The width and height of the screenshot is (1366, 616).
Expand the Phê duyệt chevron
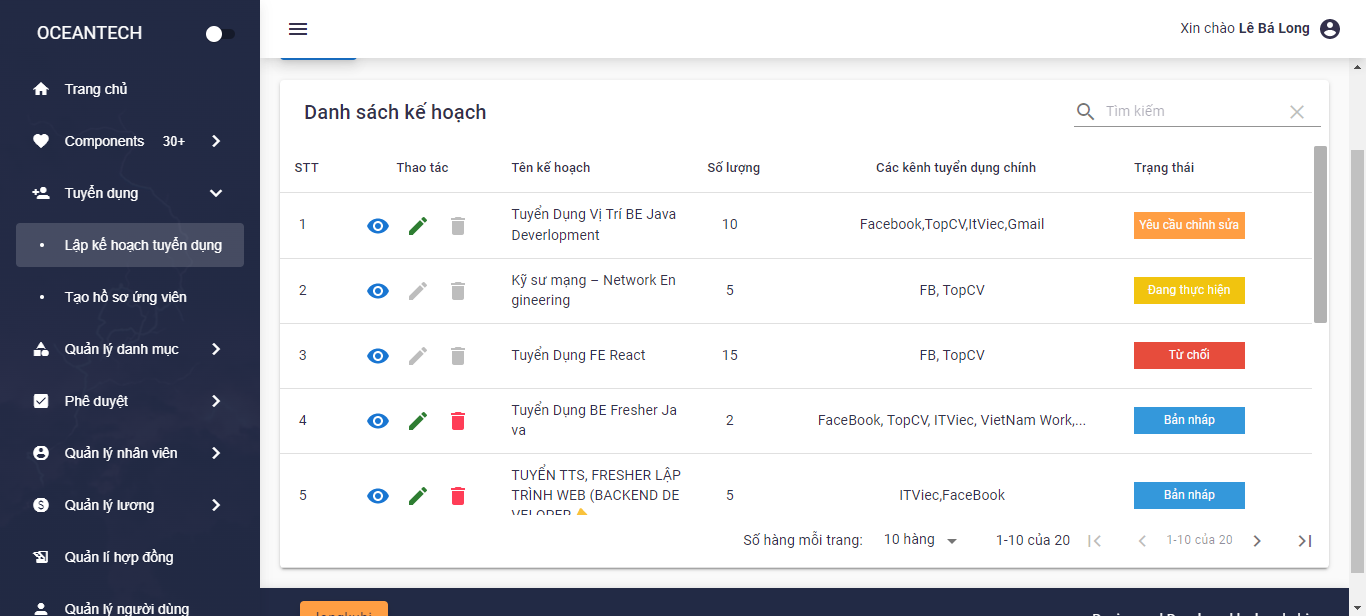(216, 401)
